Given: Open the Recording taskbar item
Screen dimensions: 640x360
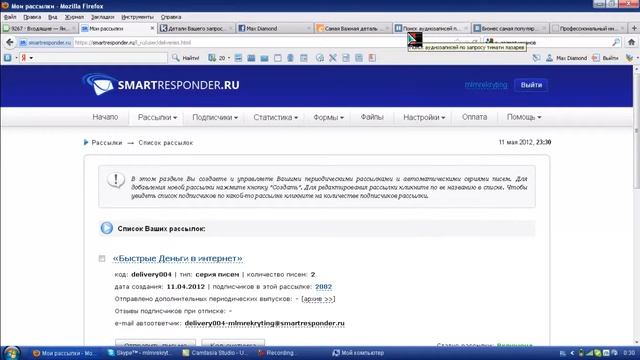Looking at the screenshot, I should click(277, 353).
